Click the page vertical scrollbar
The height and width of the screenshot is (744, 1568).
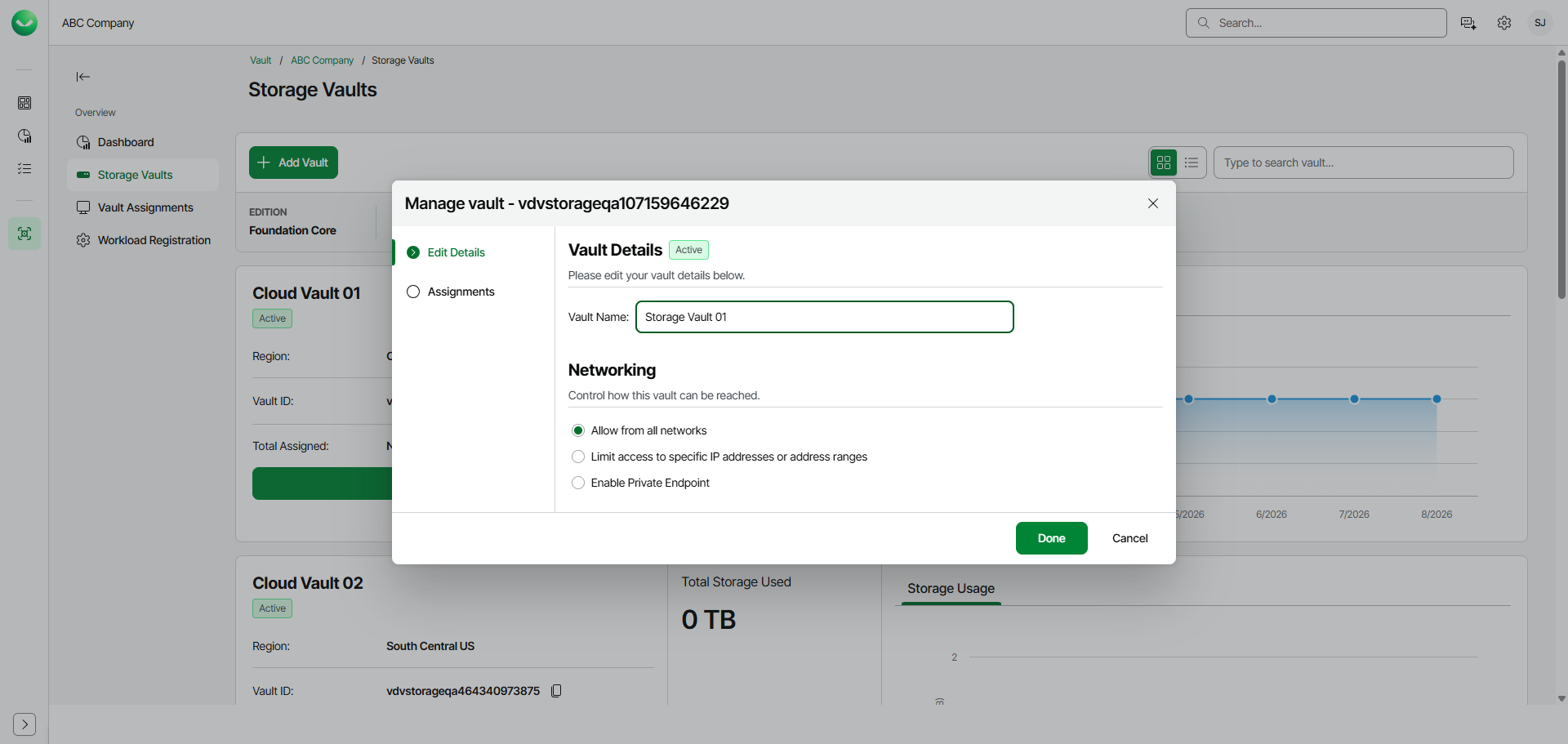(x=1561, y=180)
